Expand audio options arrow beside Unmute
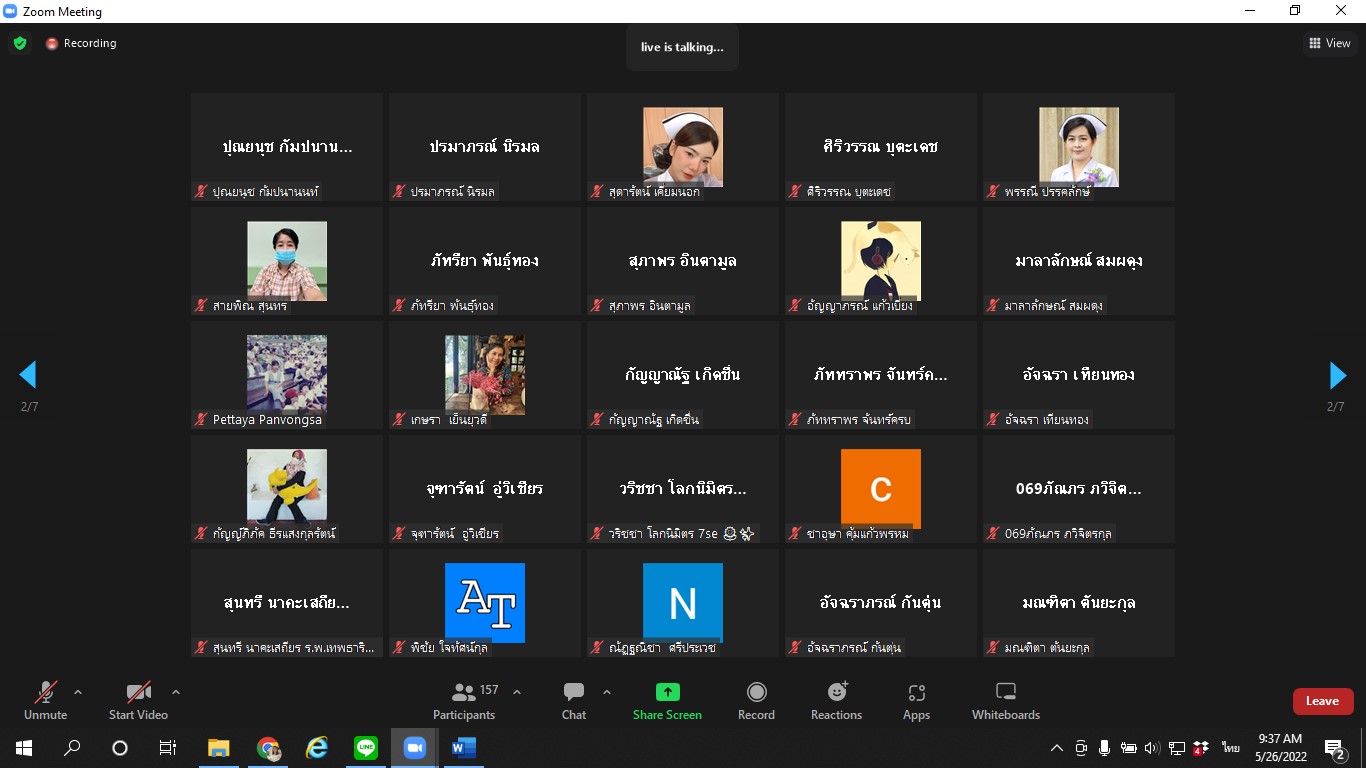1366x768 pixels. point(78,691)
